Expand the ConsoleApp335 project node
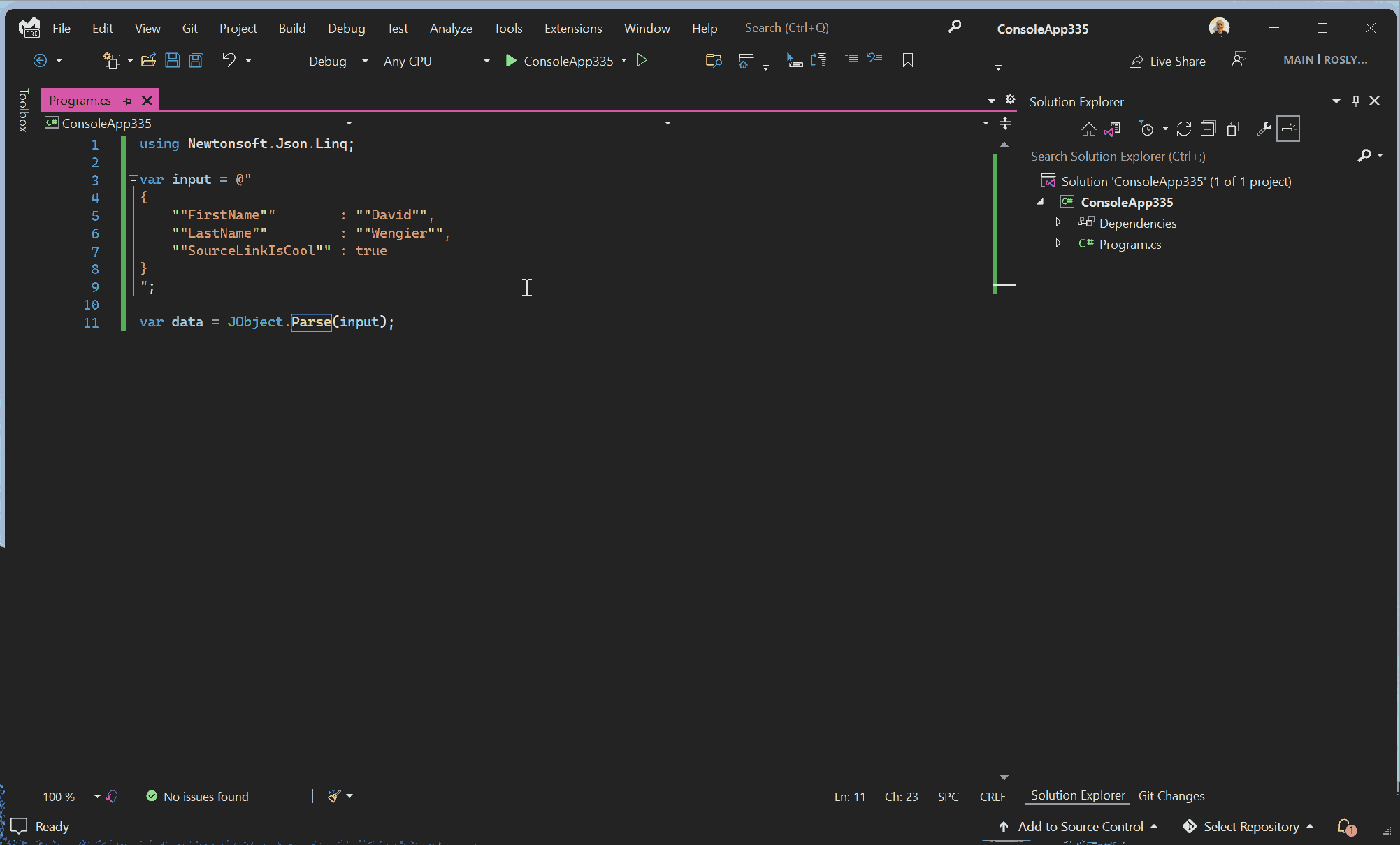This screenshot has height=845, width=1400. coord(1041,202)
